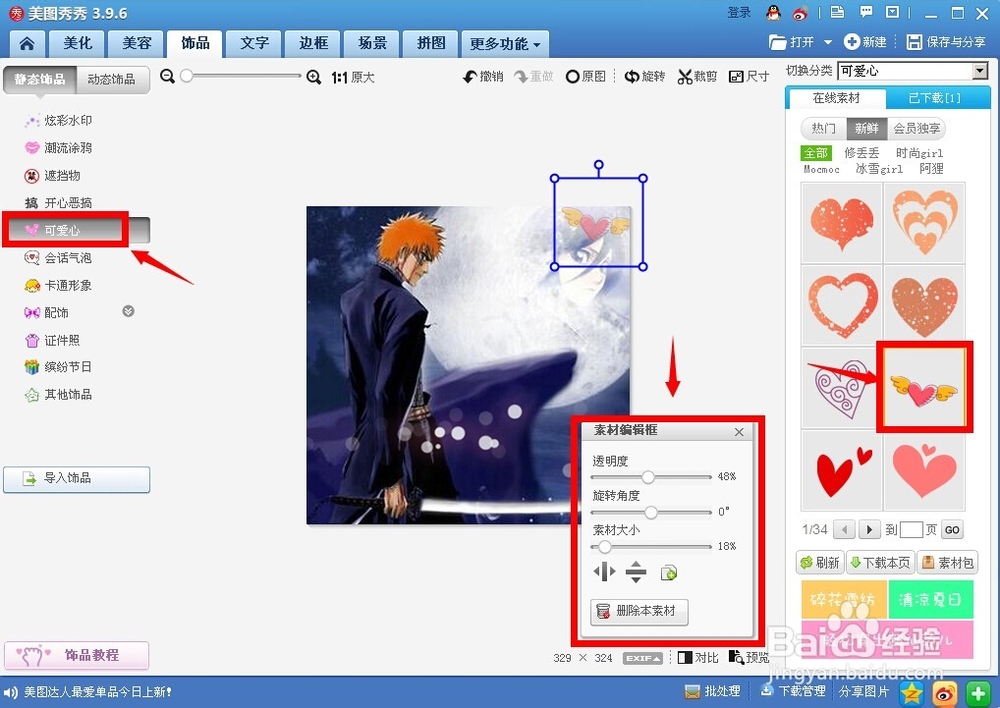Click 保存与分享 save icon

click(x=914, y=42)
